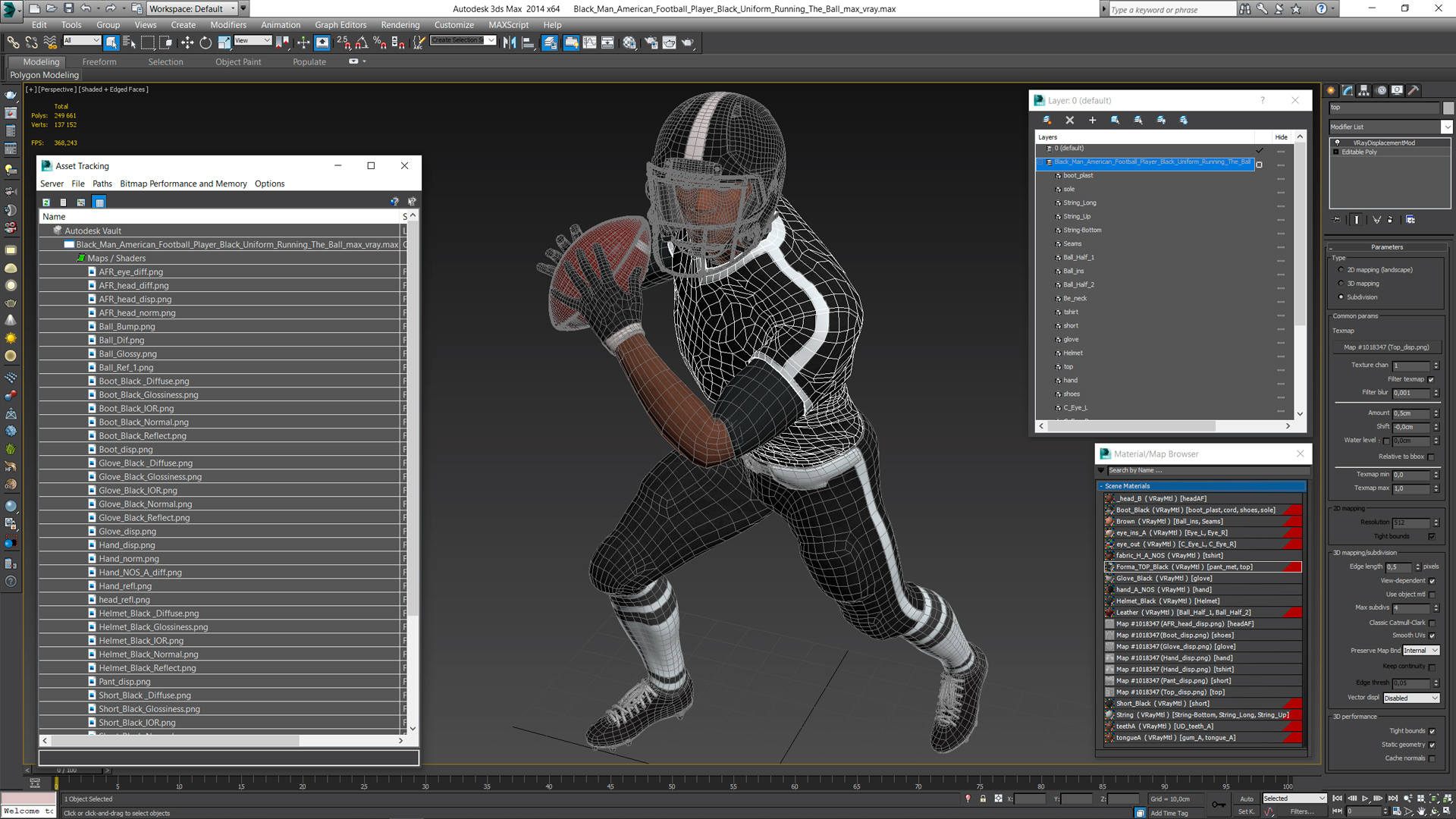
Task: Click object color swatch next to name field
Action: coord(1448,108)
